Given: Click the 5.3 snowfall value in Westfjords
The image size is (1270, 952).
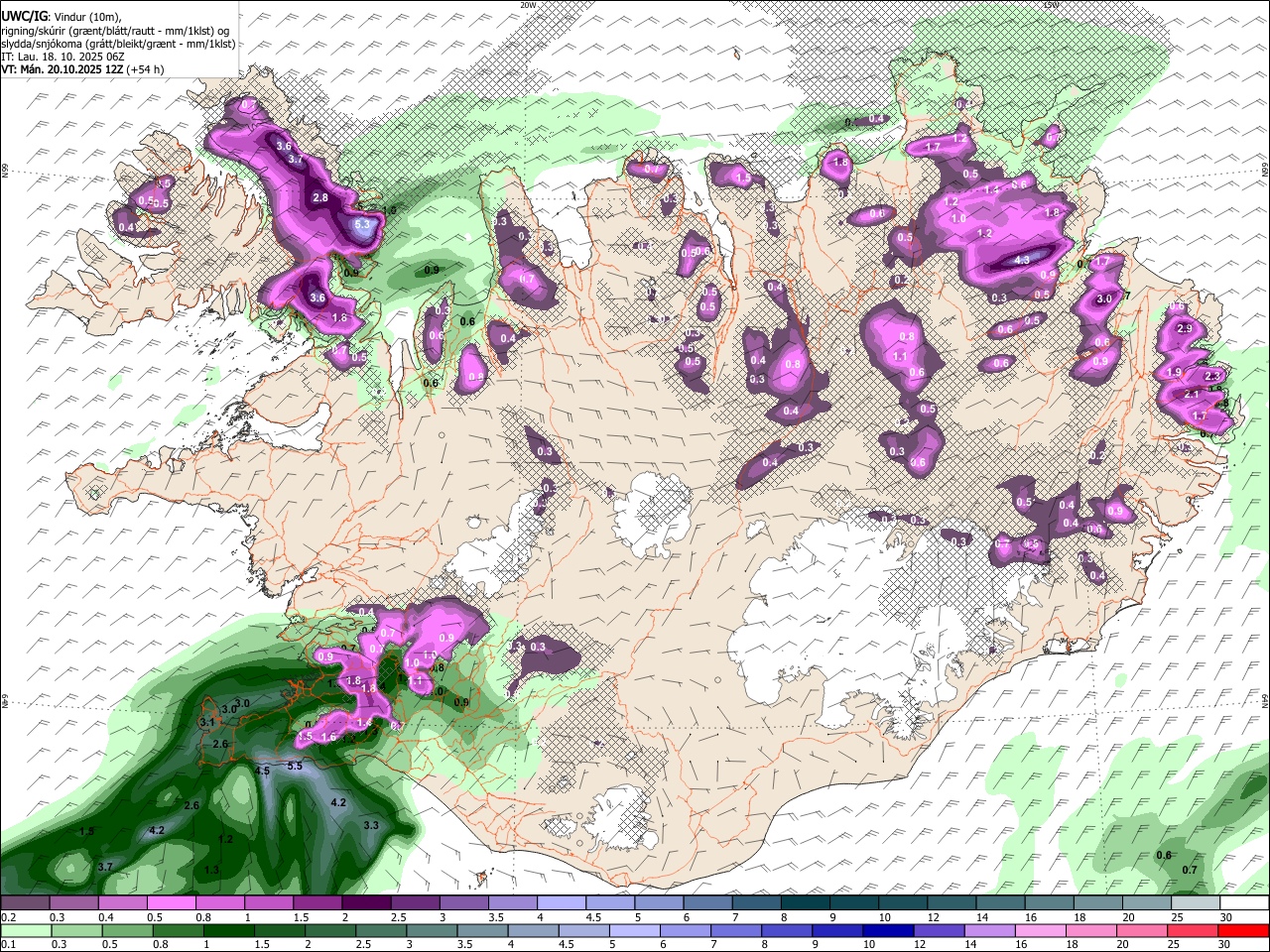Looking at the screenshot, I should [x=362, y=225].
